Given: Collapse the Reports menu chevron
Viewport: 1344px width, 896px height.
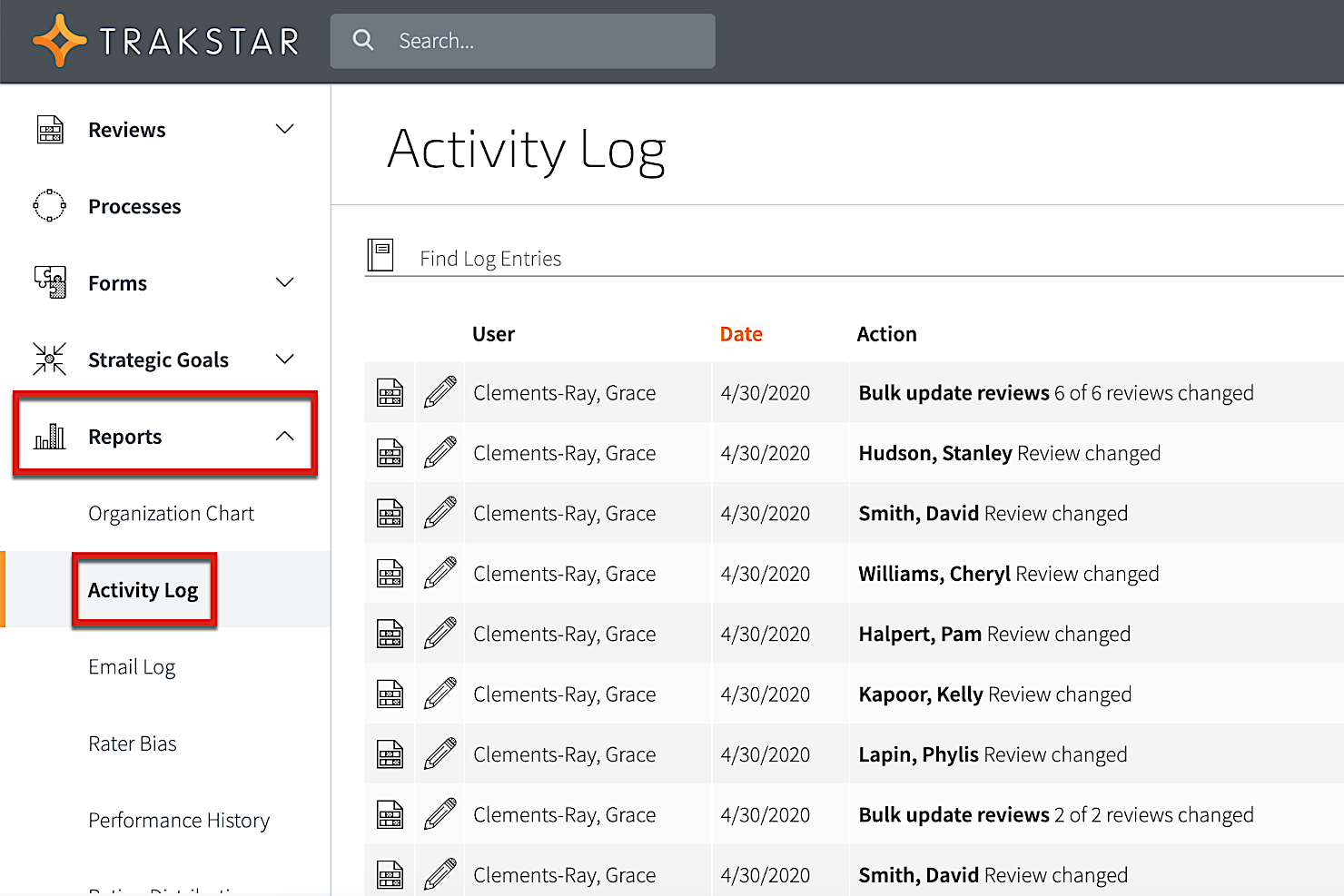Looking at the screenshot, I should click(285, 436).
